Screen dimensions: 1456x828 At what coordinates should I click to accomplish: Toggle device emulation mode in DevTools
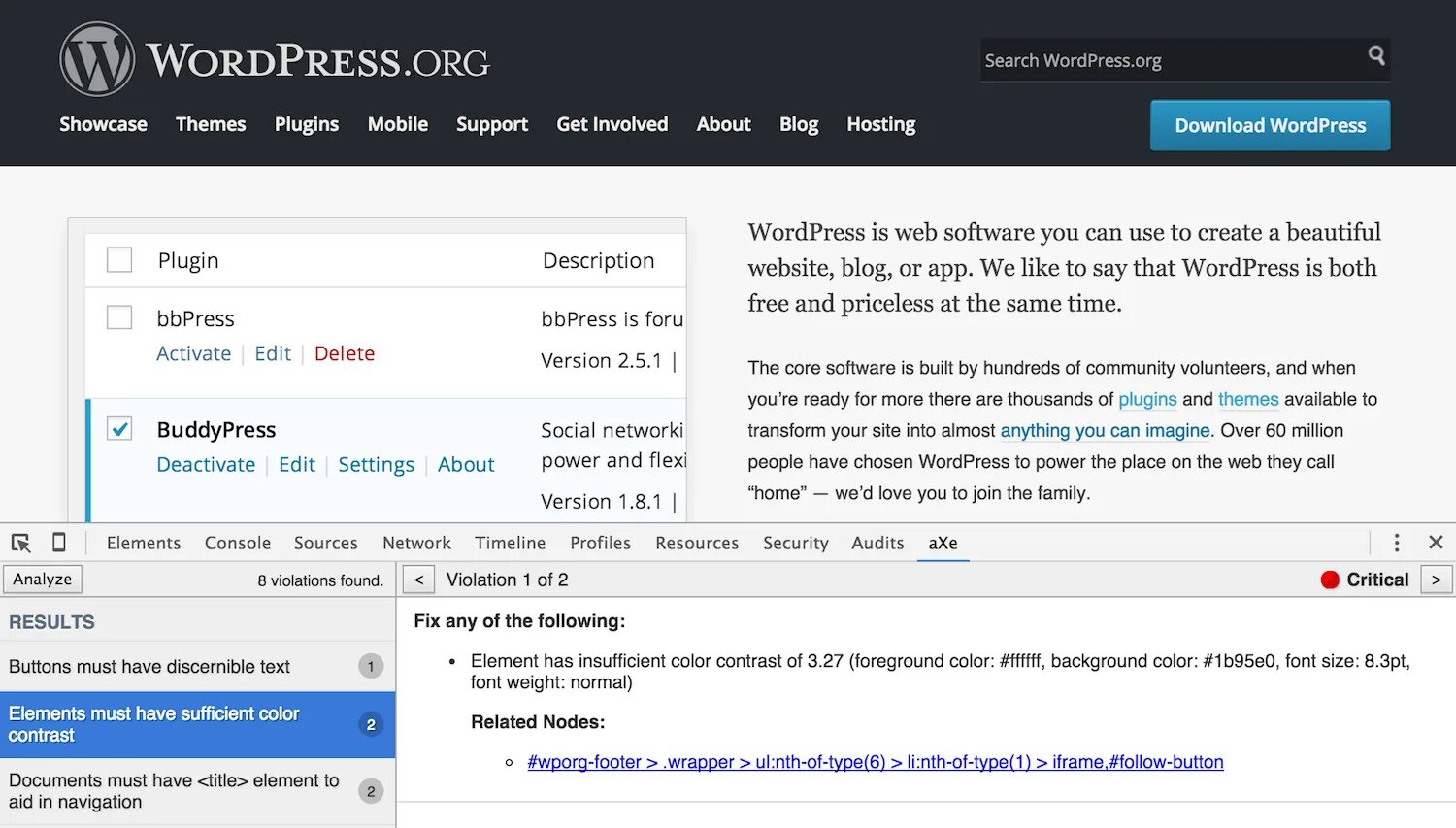coord(58,542)
